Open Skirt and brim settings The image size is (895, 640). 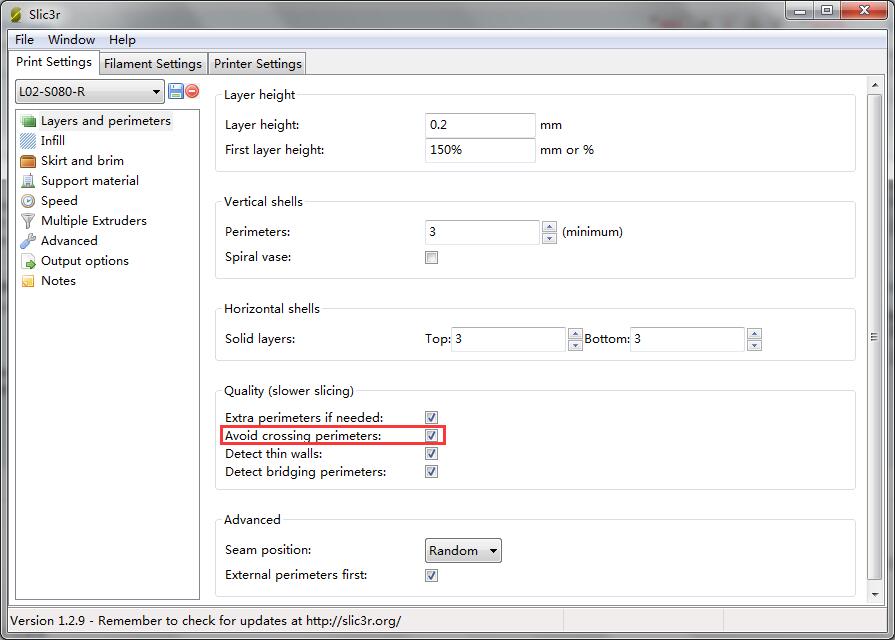(82, 161)
